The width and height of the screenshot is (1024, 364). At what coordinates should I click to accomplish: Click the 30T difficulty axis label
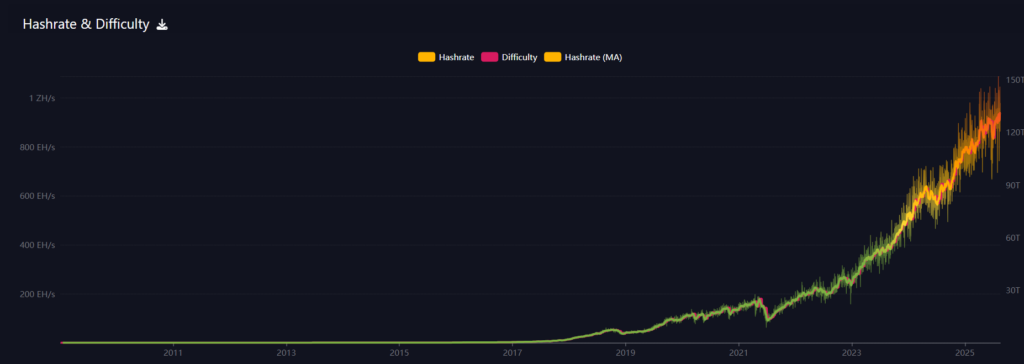(1014, 290)
